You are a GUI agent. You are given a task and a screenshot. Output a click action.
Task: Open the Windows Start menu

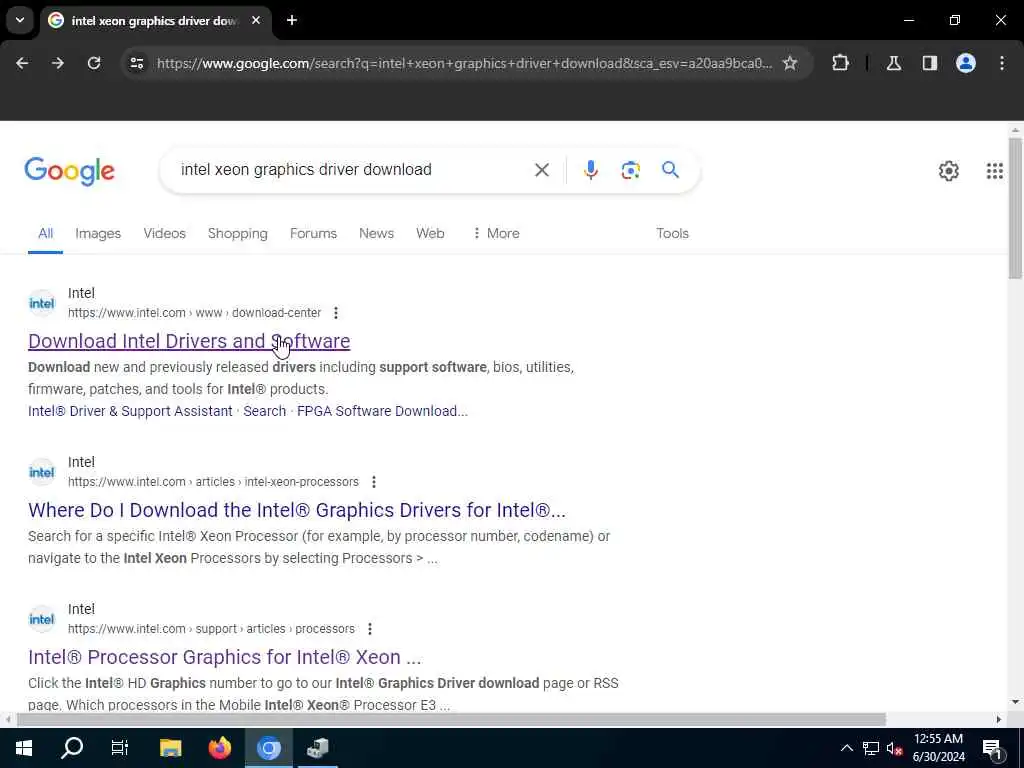(24, 748)
